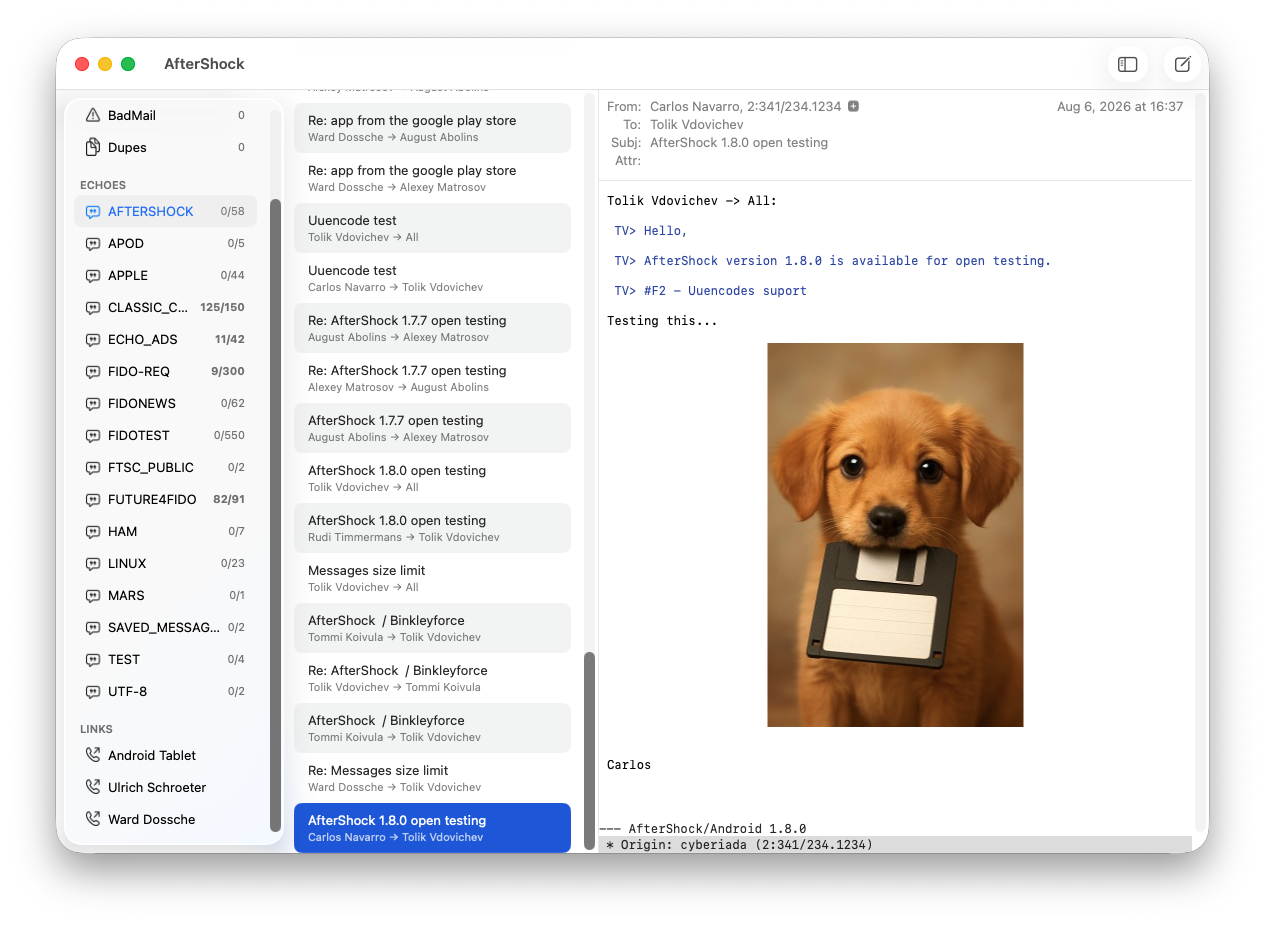The width and height of the screenshot is (1265, 927).
Task: Open "Re: Messages size limit" from Ward Dossche
Action: [x=432, y=778]
